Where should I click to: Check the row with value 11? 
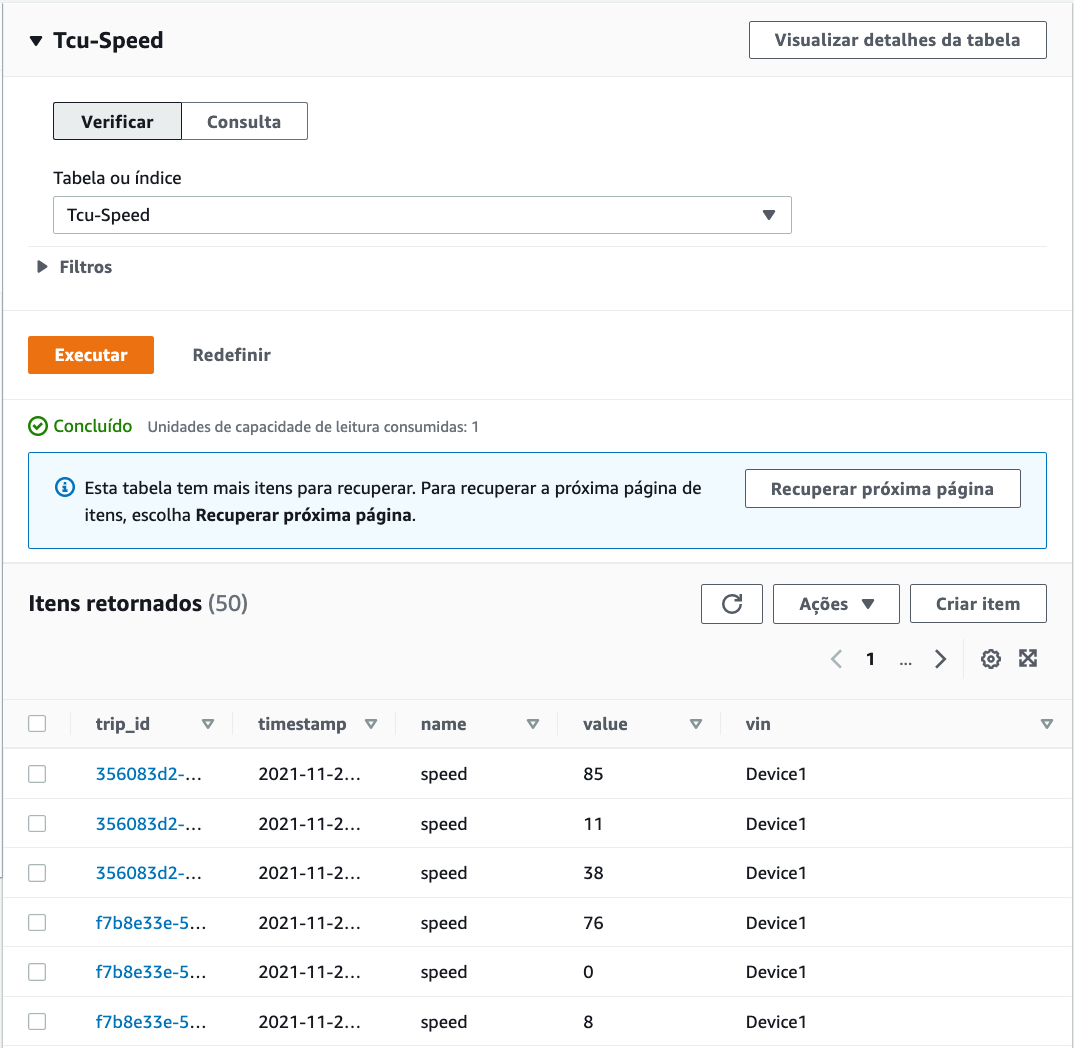[37, 823]
